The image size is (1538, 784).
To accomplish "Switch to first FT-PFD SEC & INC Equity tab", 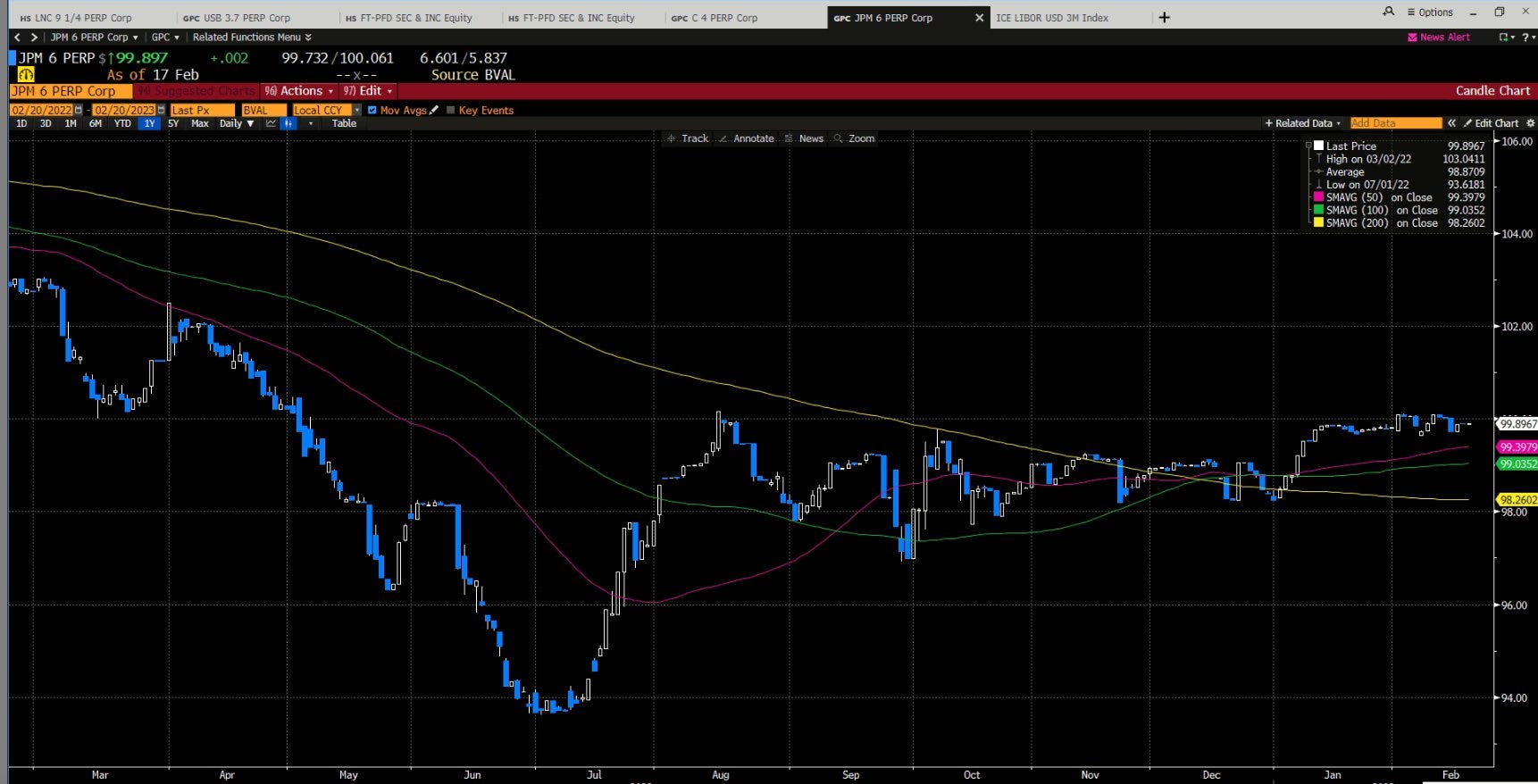I will (x=409, y=18).
